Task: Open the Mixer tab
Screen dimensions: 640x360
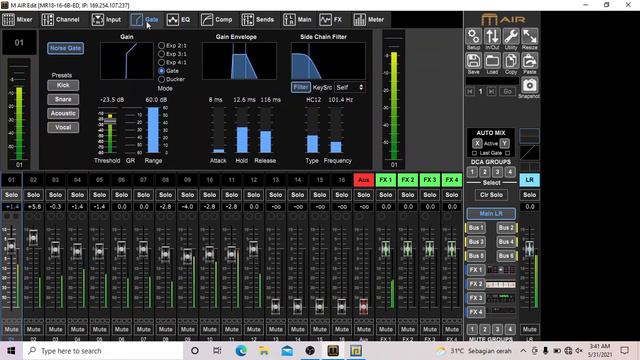Action: (x=18, y=20)
